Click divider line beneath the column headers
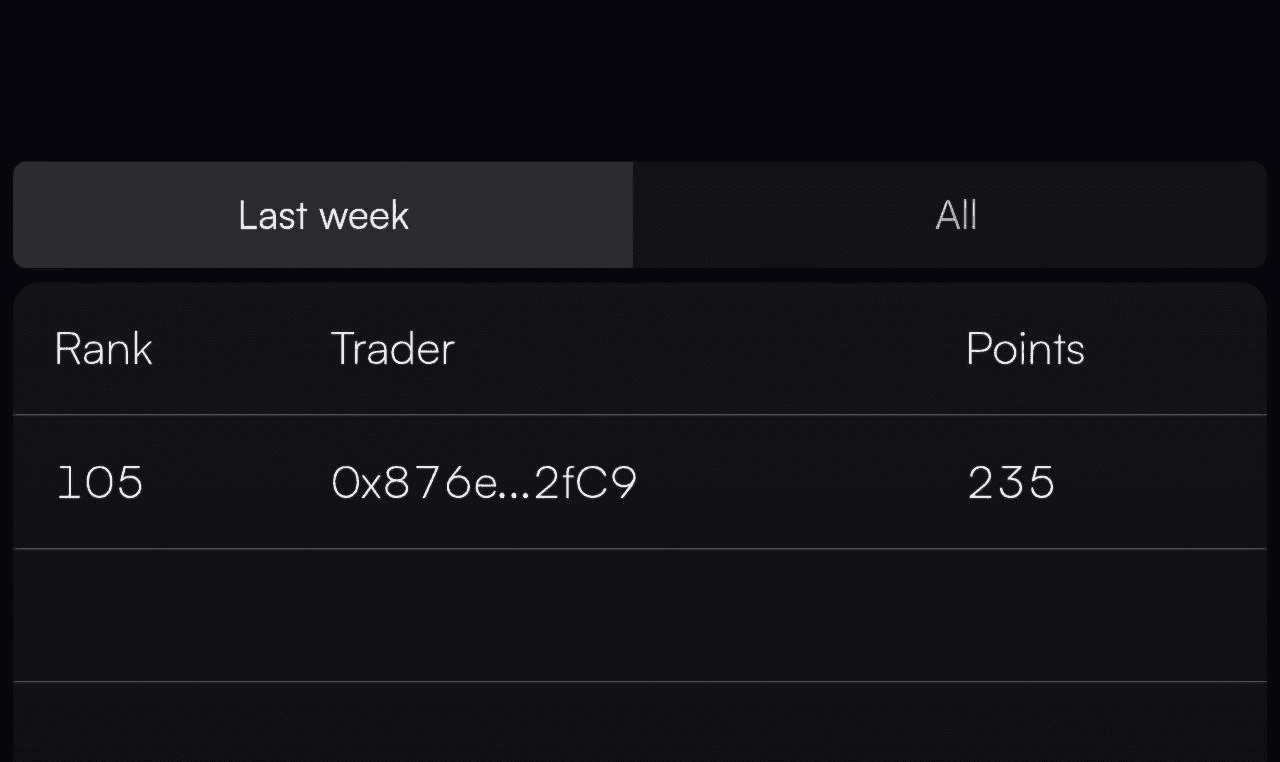 pyautogui.click(x=640, y=414)
